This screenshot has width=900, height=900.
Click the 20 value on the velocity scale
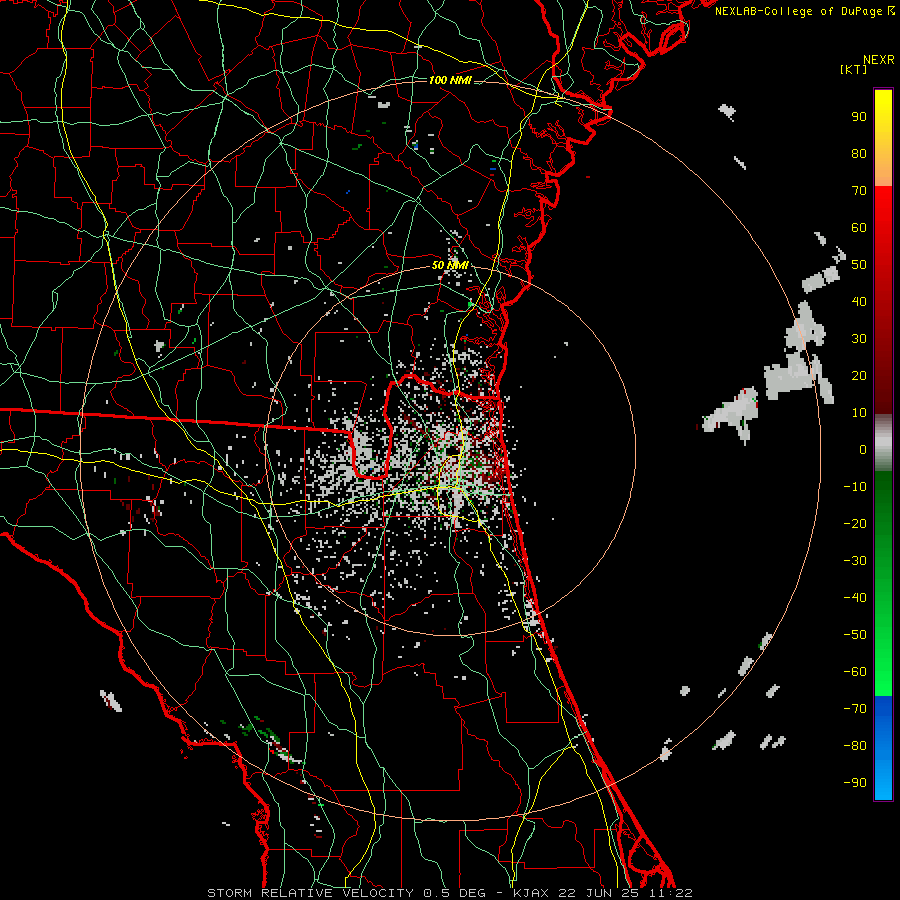(859, 375)
